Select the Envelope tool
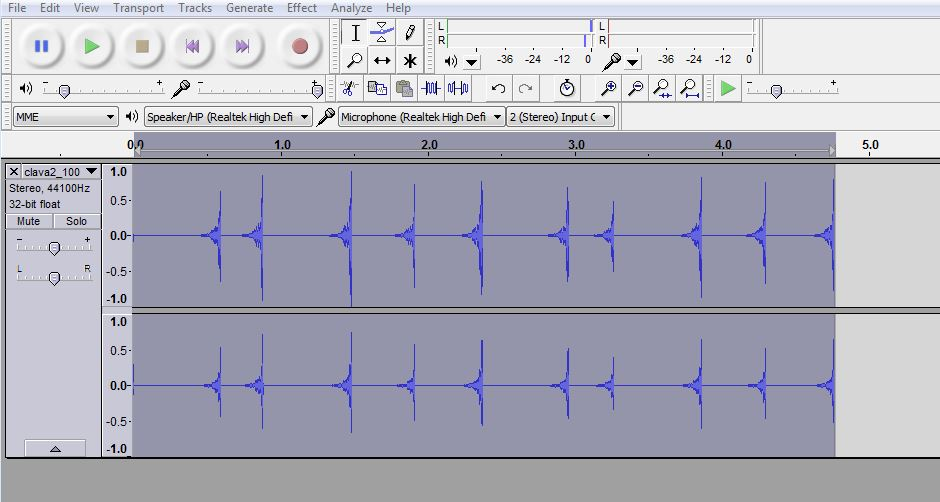The width and height of the screenshot is (940, 502). pos(382,33)
